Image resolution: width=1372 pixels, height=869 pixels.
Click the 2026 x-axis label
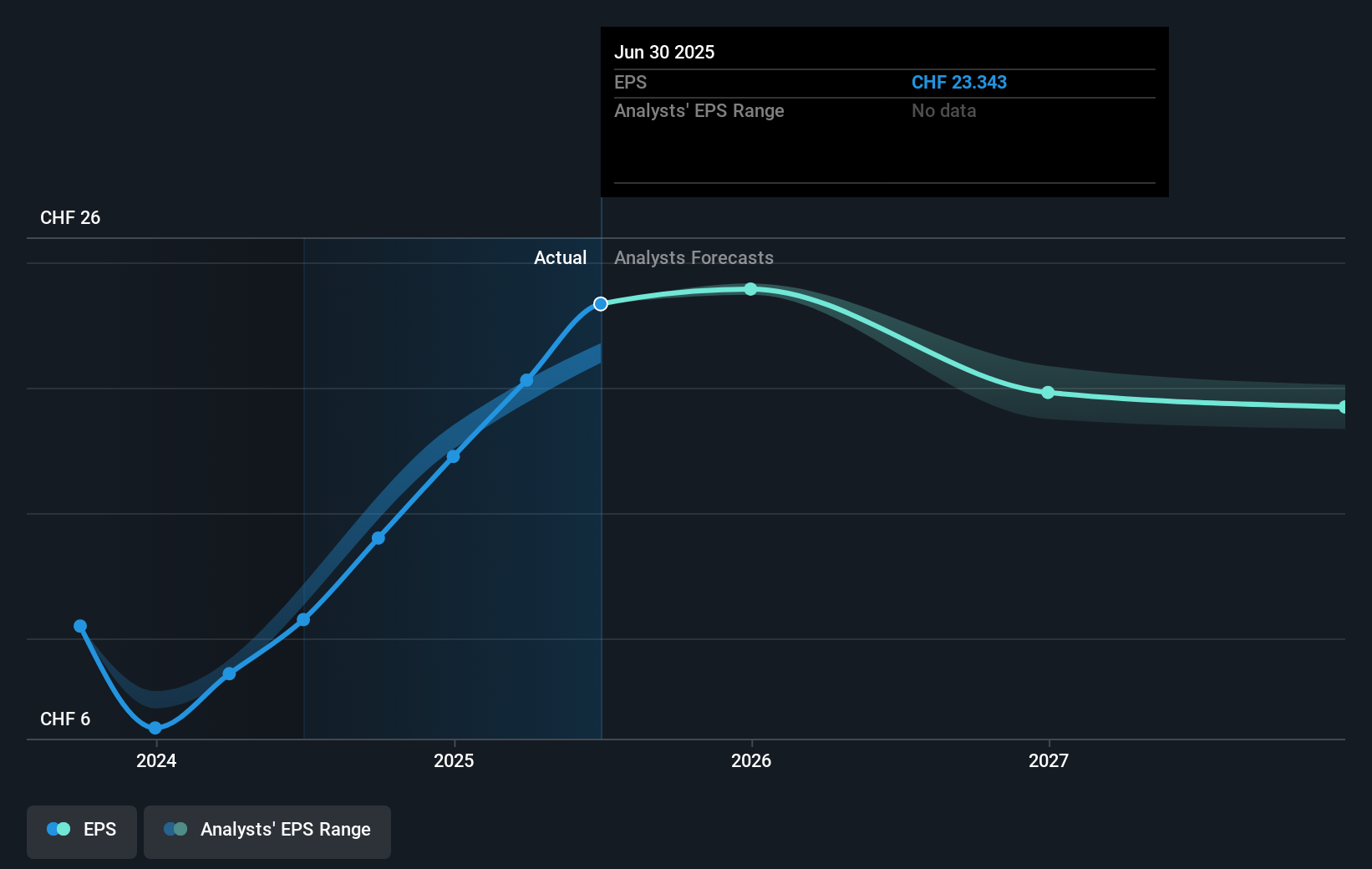point(751,760)
